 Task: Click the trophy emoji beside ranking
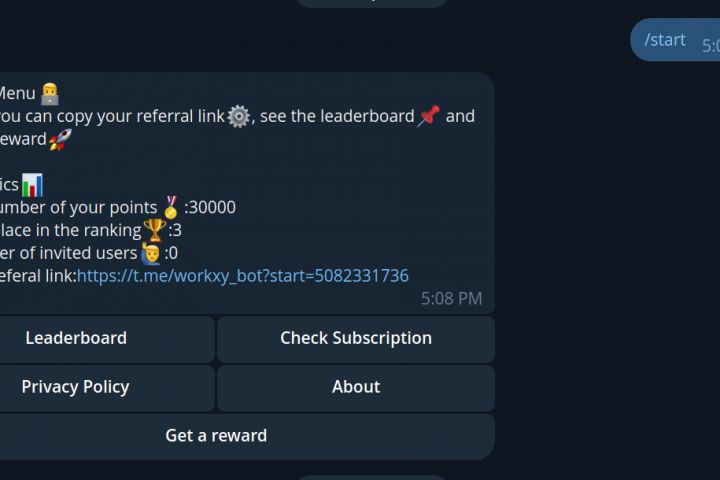pos(155,230)
